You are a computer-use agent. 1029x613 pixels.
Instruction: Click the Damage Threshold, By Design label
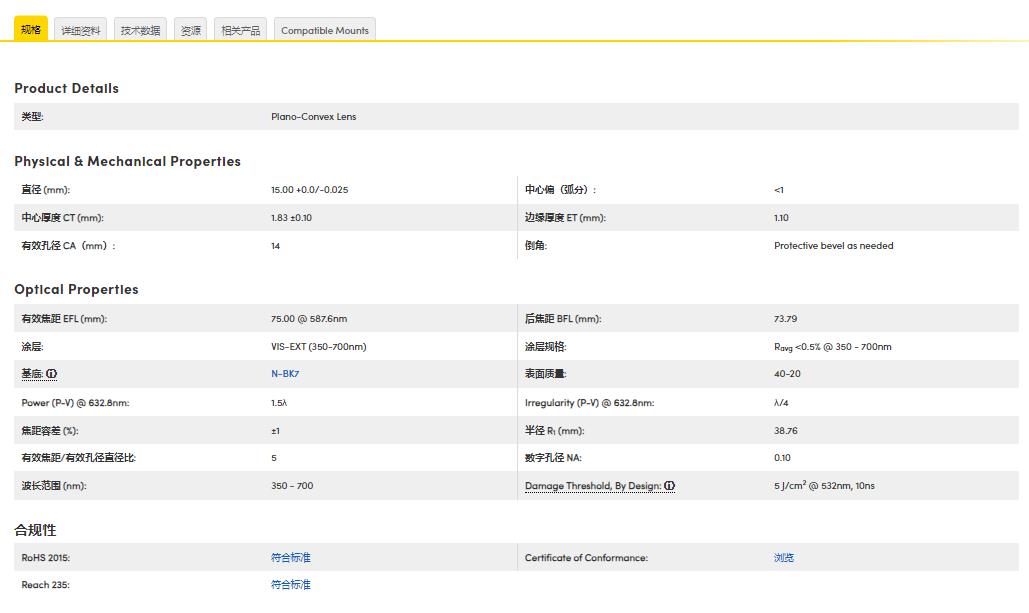point(593,486)
